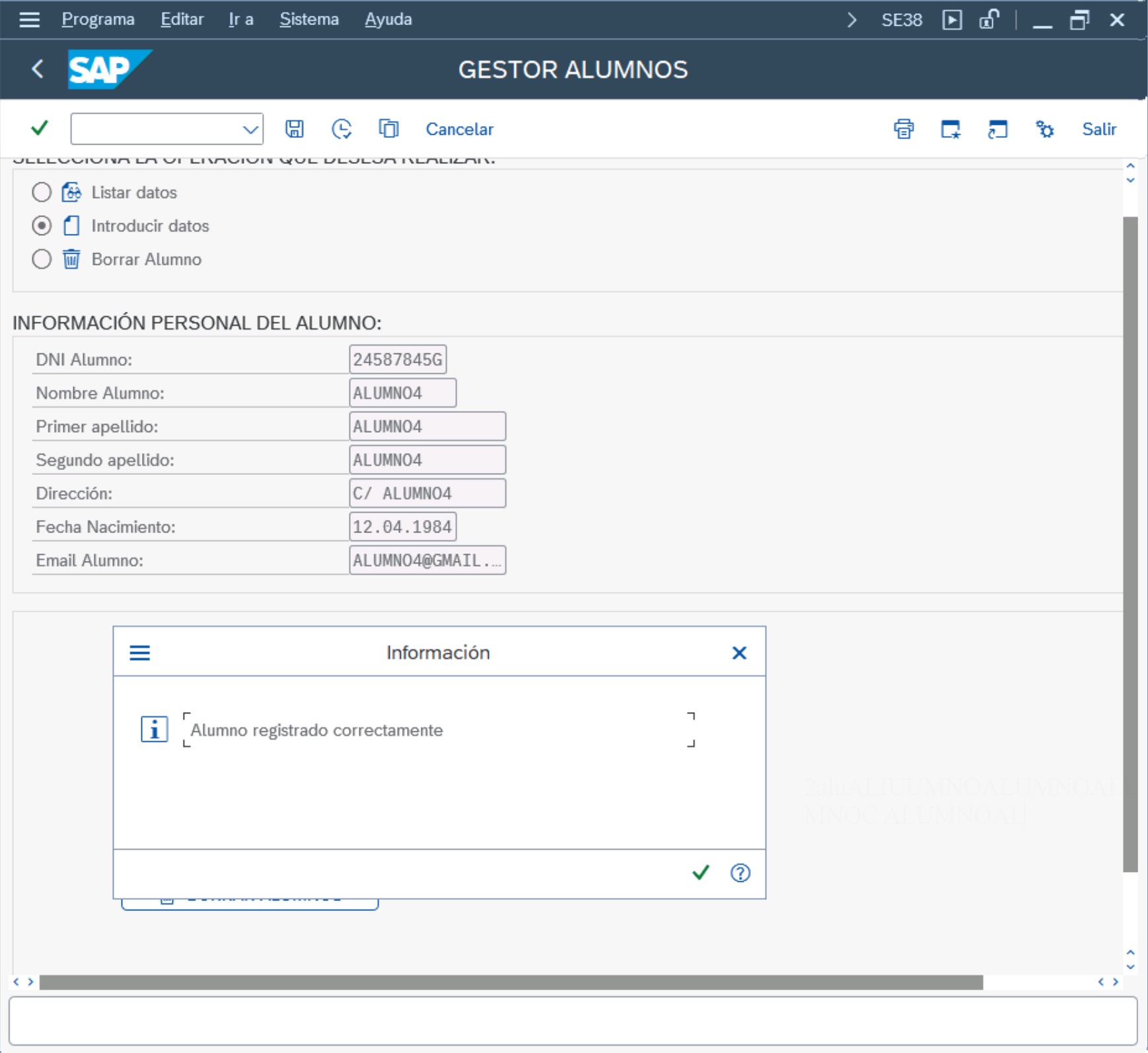Screen dimensions: 1148x1053
Task: Select the Borrar Alumno radio button
Action: coord(42,259)
